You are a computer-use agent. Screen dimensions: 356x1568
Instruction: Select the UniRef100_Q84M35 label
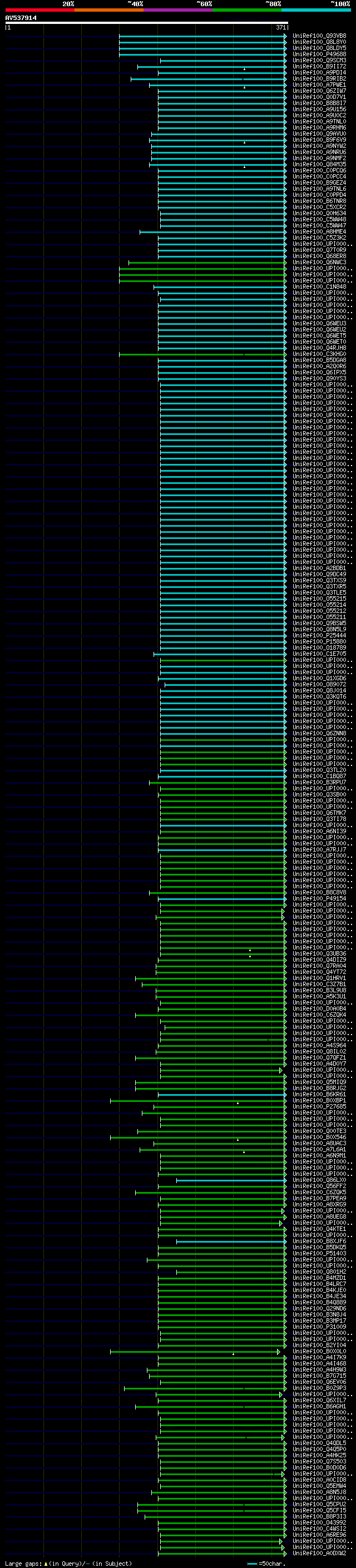coord(319,164)
